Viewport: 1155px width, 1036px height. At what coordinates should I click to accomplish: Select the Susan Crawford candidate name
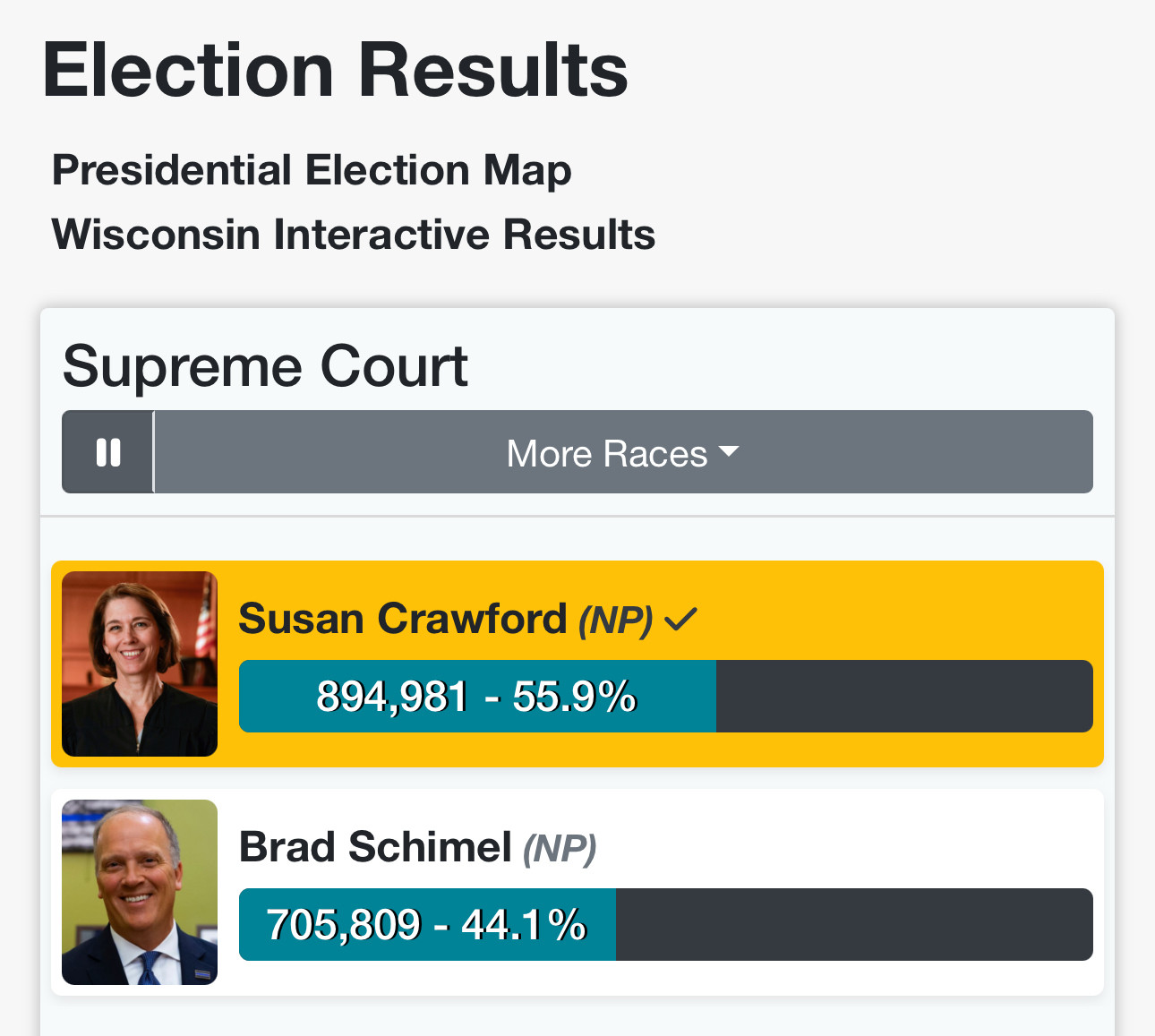point(403,619)
